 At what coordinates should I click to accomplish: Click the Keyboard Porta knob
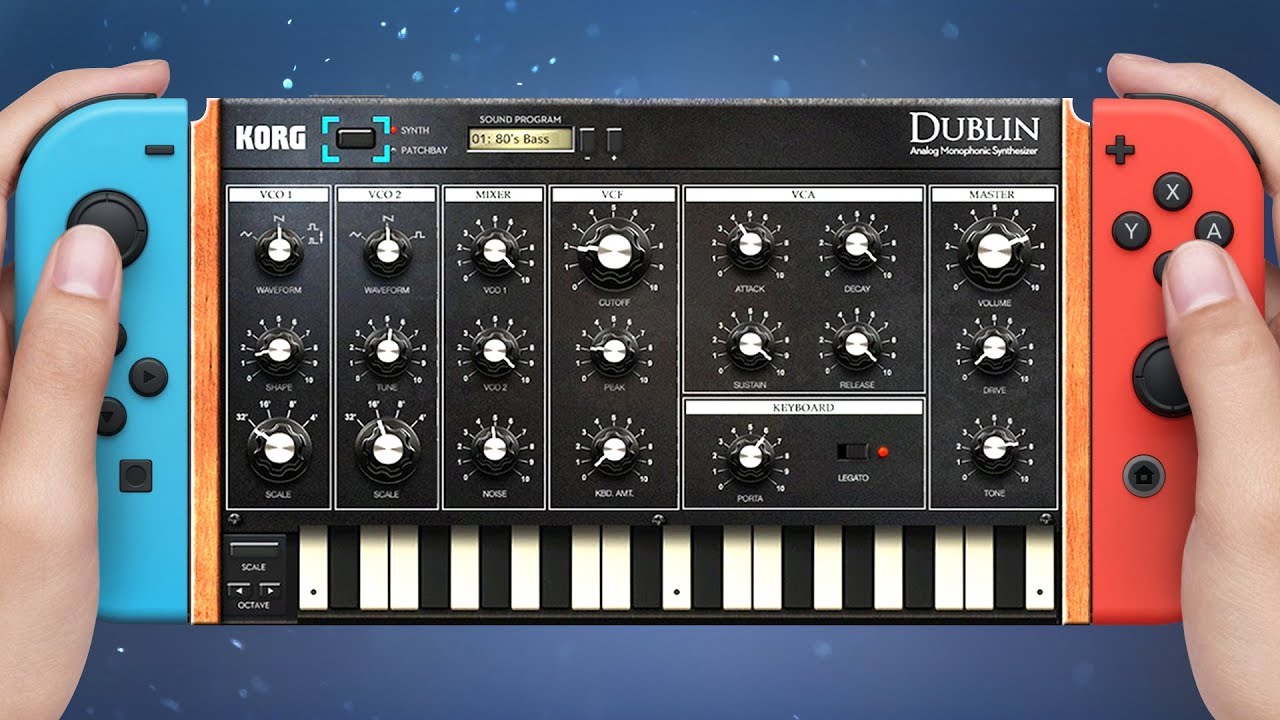750,457
